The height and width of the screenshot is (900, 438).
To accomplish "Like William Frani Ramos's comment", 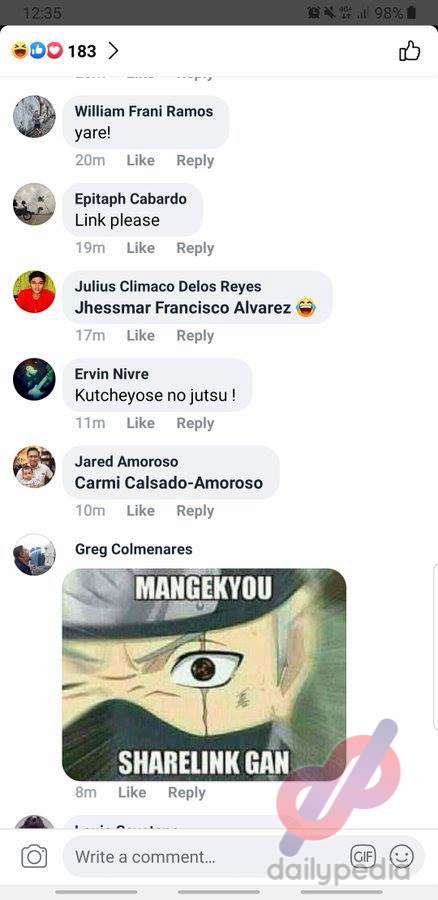I will pos(141,161).
